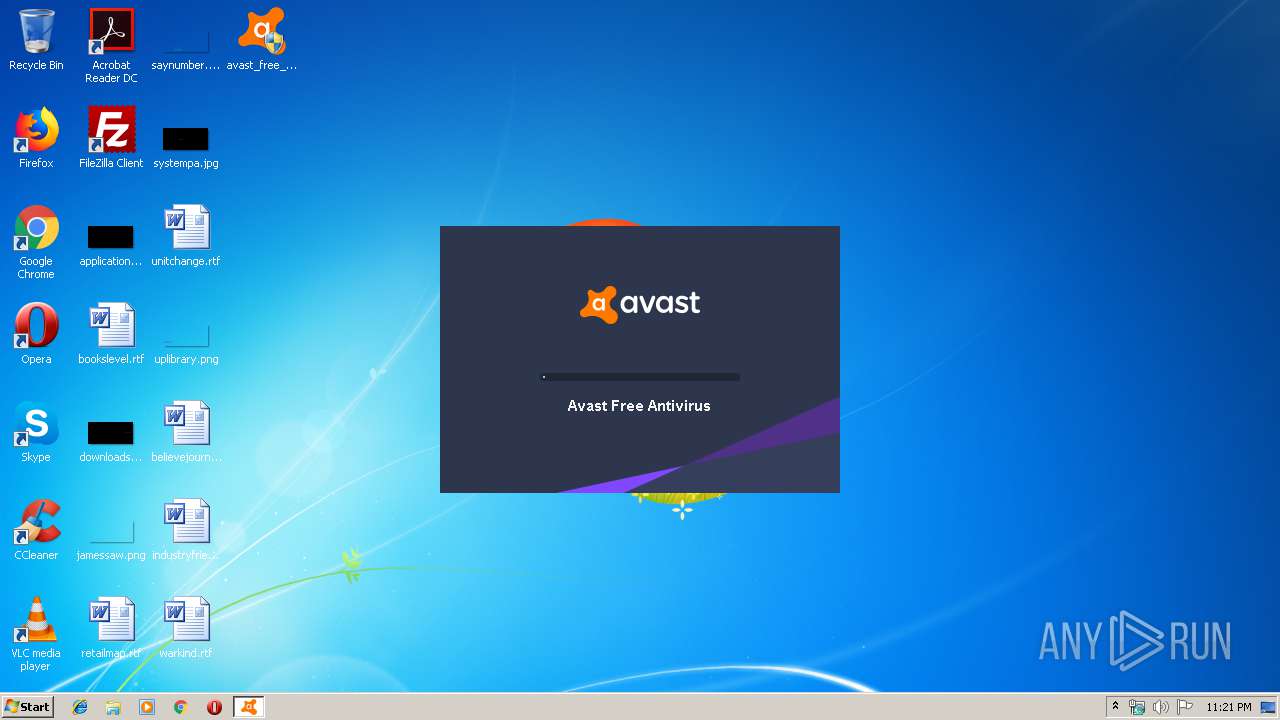The height and width of the screenshot is (720, 1280).
Task: Activate Avast installer taskbar button
Action: (x=248, y=707)
